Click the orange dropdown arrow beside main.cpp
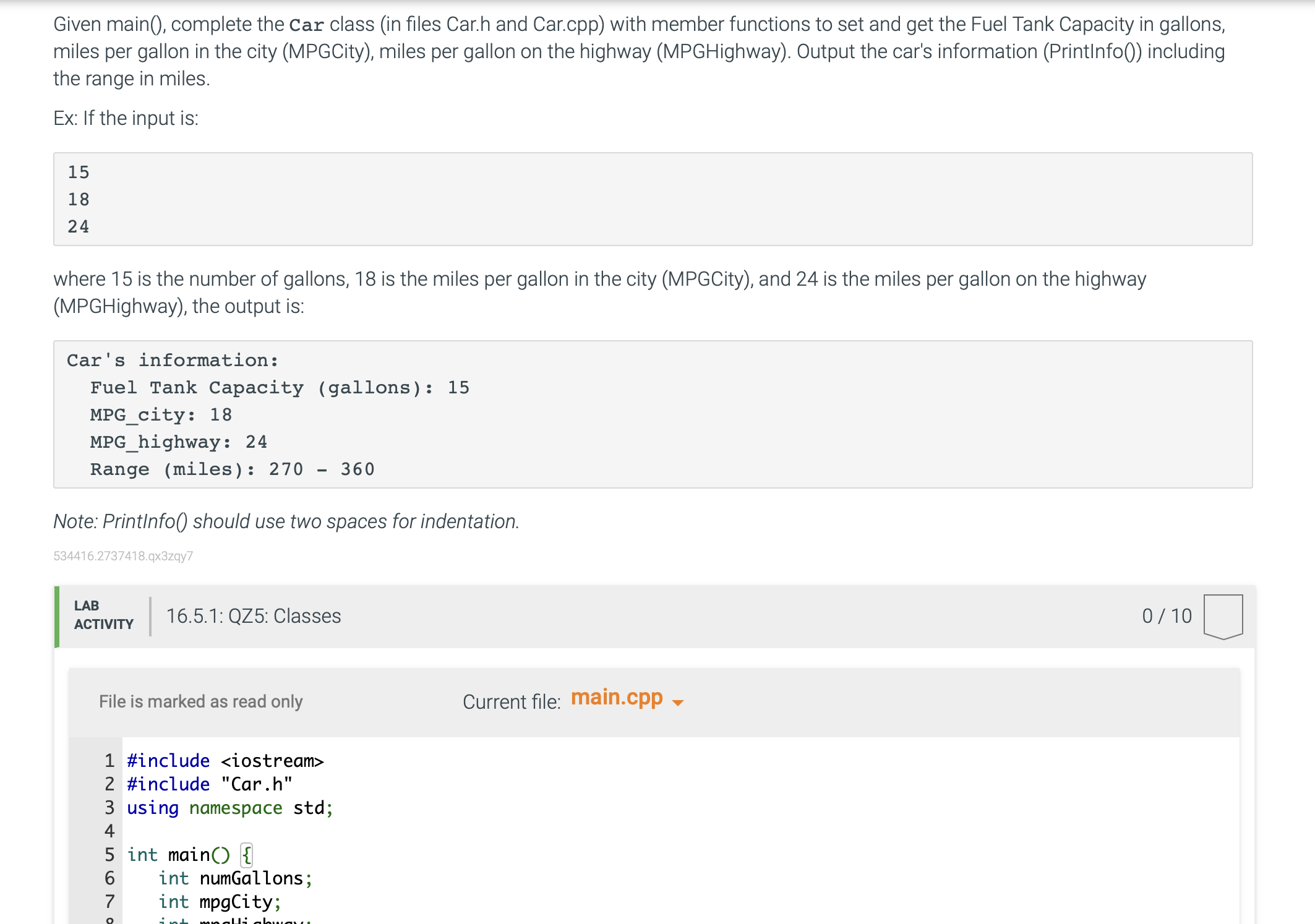 click(x=677, y=703)
